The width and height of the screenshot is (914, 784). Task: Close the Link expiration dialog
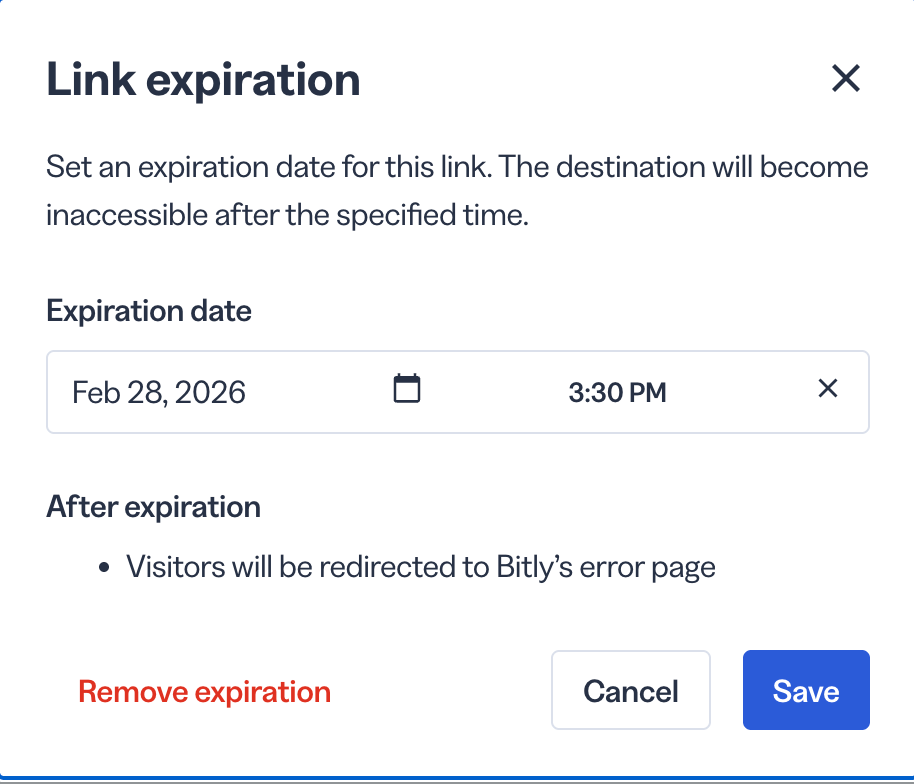click(x=846, y=78)
